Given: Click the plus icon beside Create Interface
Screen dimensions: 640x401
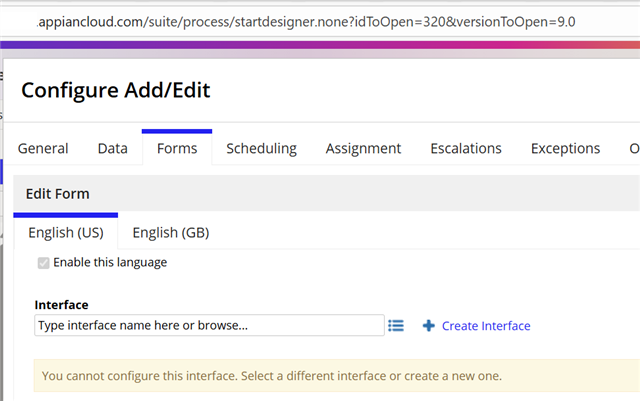Looking at the screenshot, I should (x=429, y=325).
